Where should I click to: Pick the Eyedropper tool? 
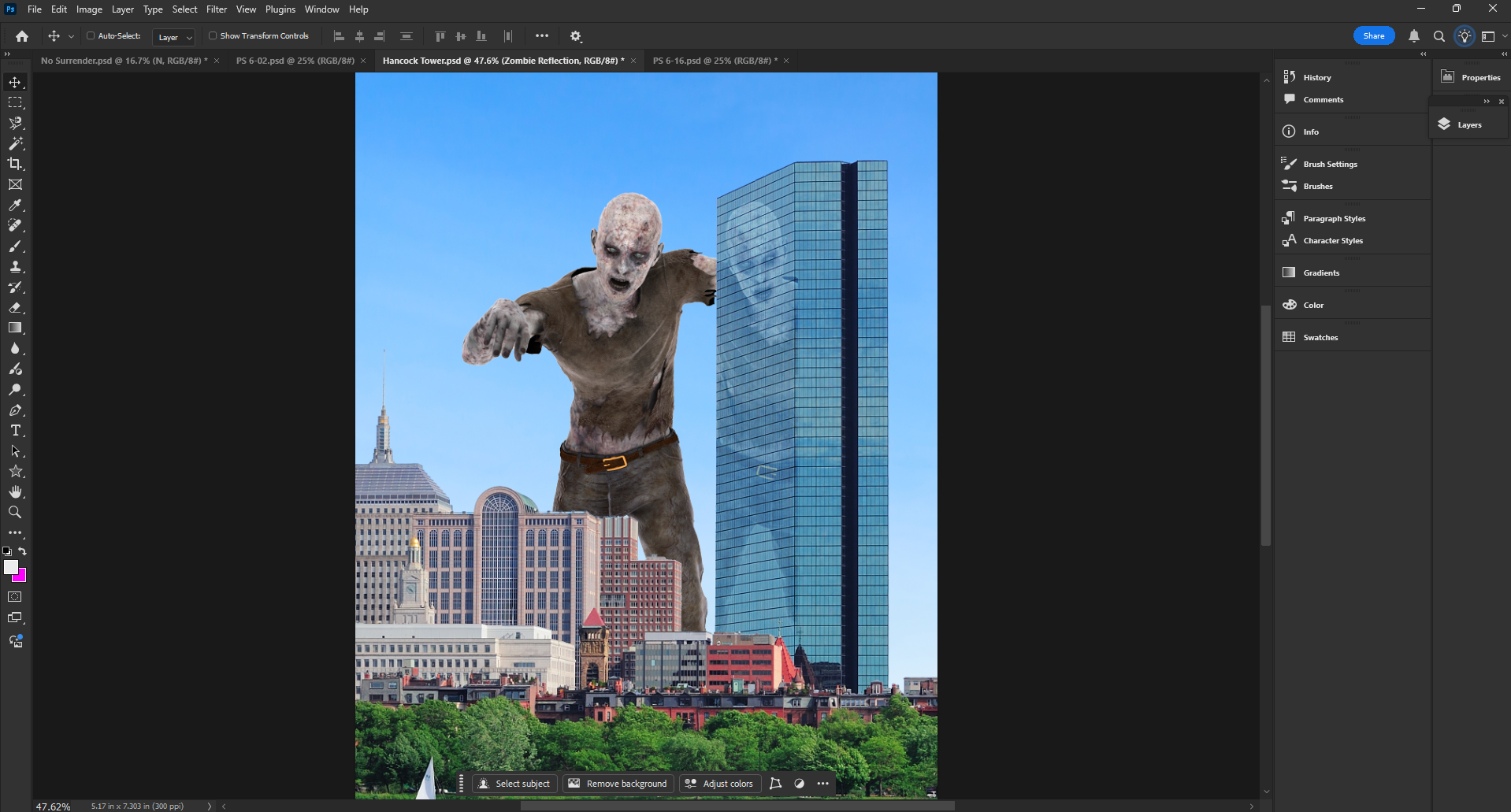pos(15,205)
